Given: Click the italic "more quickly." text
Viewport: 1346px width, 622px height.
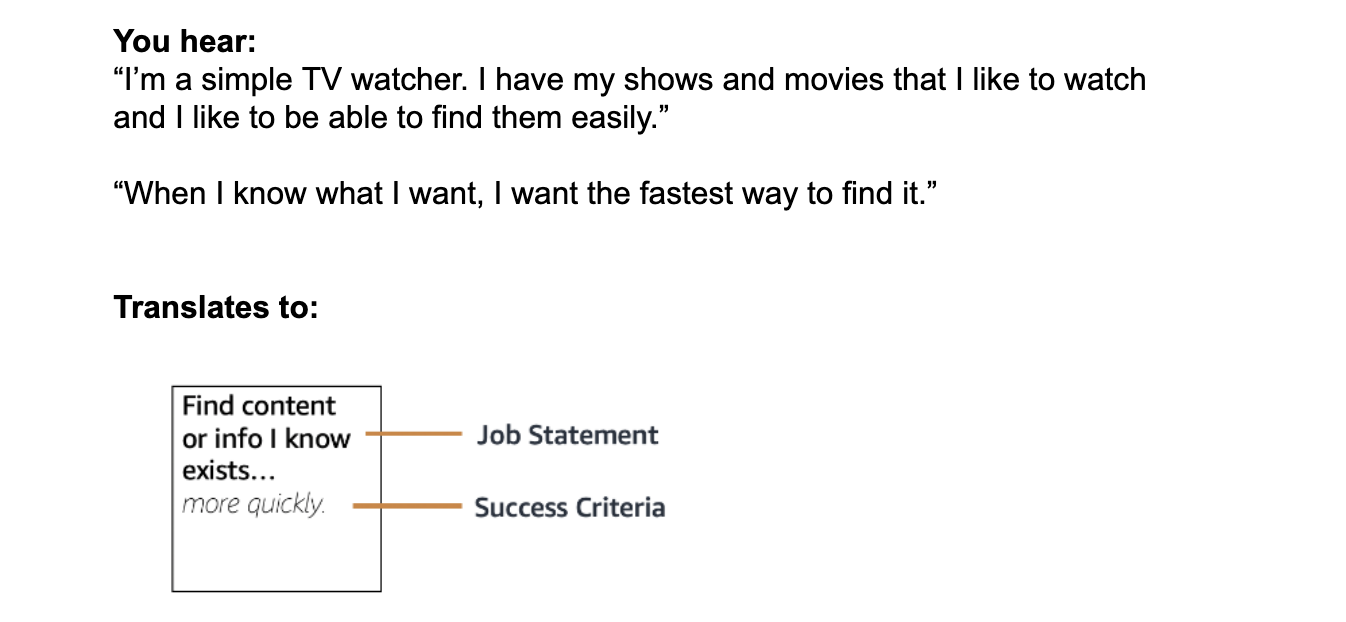Looking at the screenshot, I should coord(254,504).
